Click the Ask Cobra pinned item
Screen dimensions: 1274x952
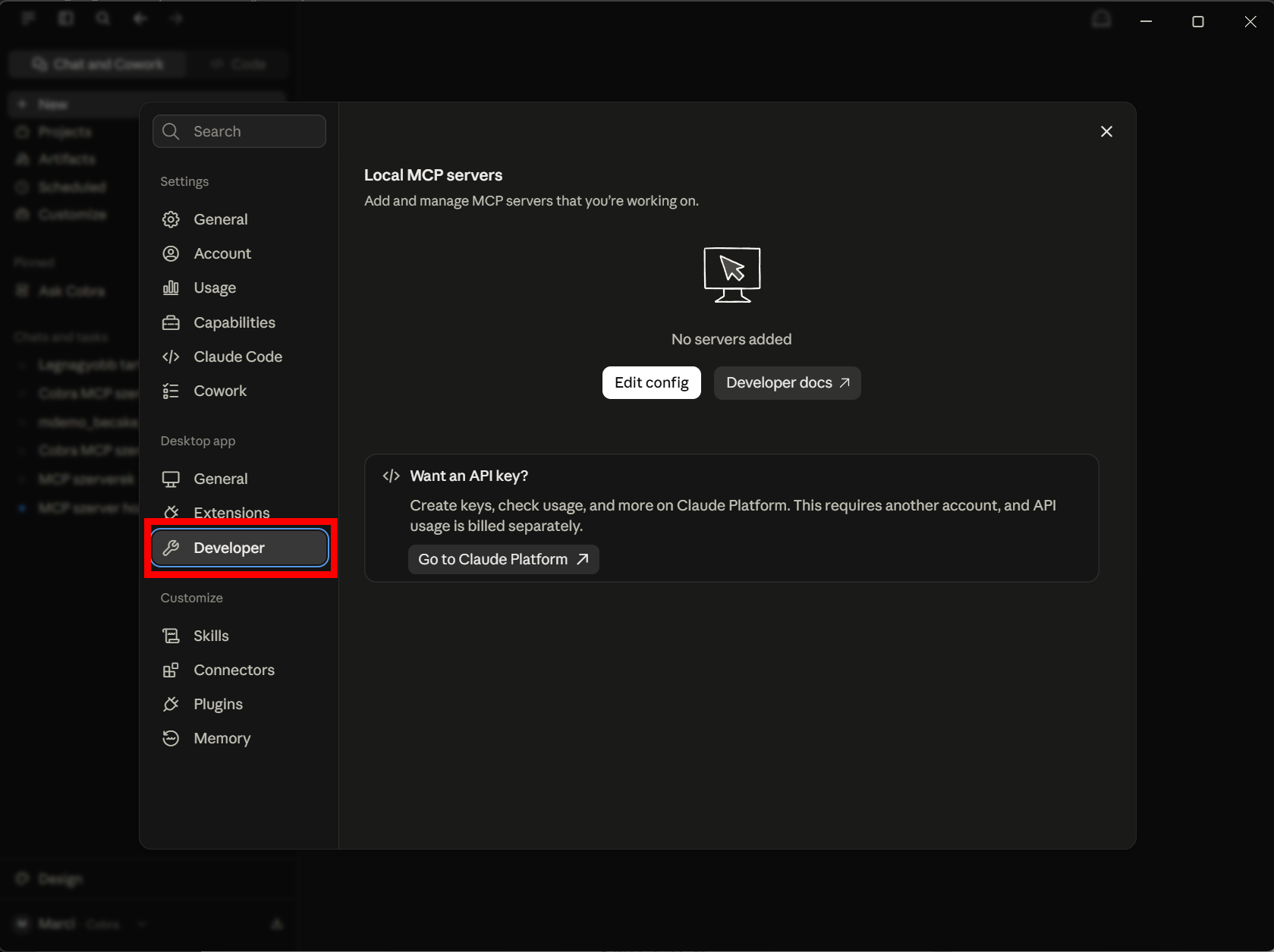coord(72,291)
